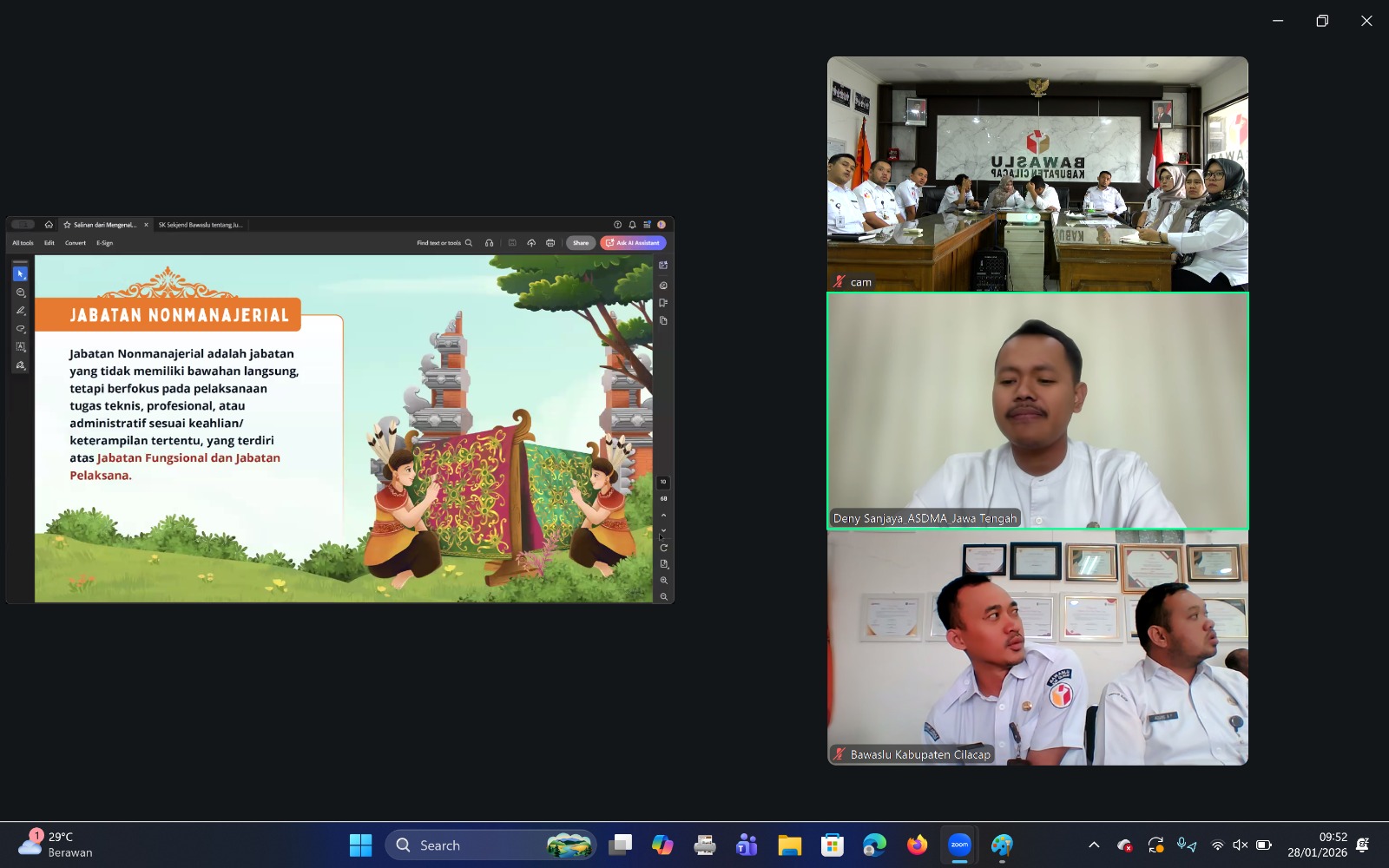Toggle the muted speaker volume in system tray
The image size is (1389, 868).
click(x=1240, y=845)
